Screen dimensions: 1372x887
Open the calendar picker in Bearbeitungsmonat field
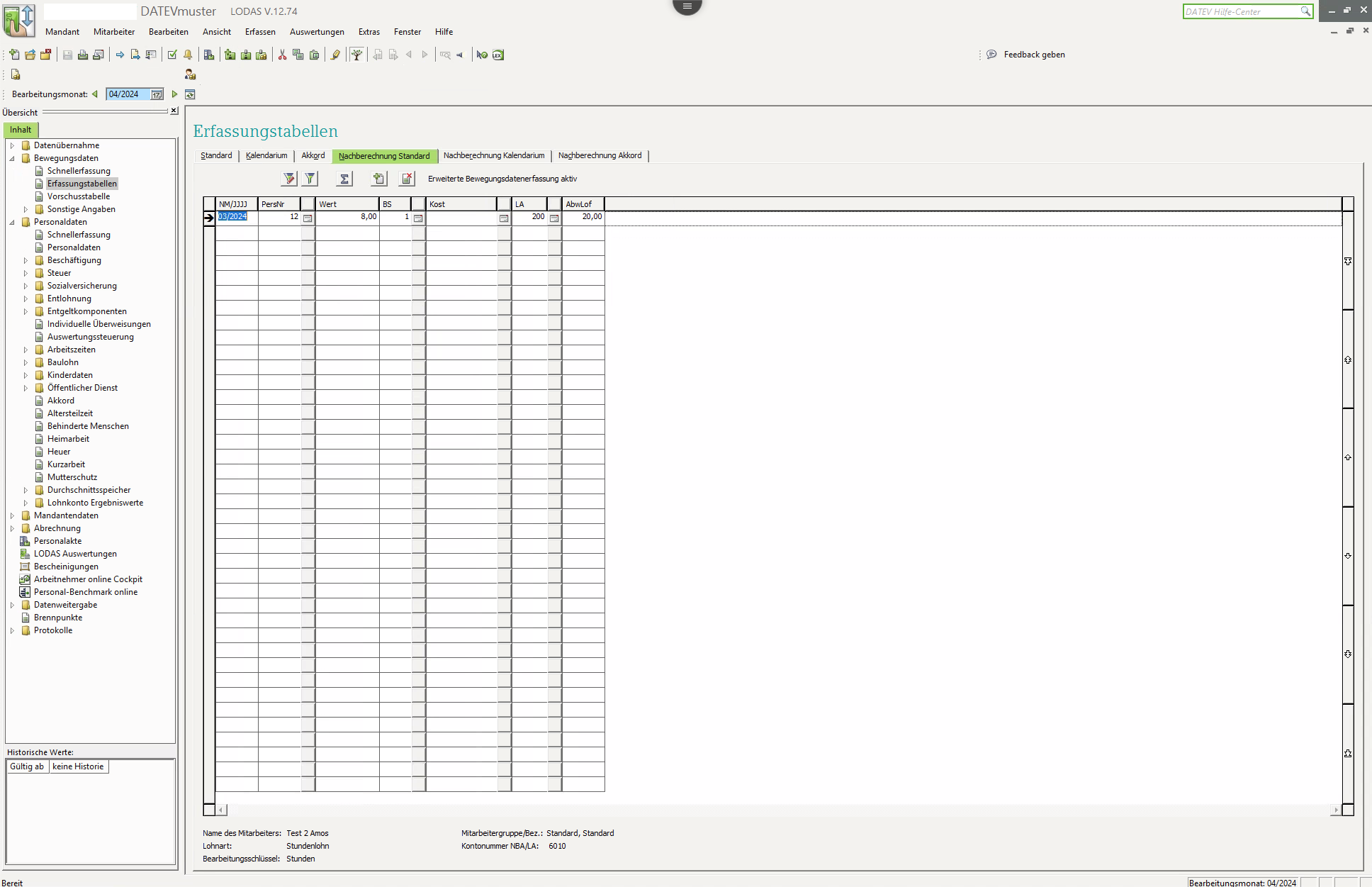pos(157,94)
